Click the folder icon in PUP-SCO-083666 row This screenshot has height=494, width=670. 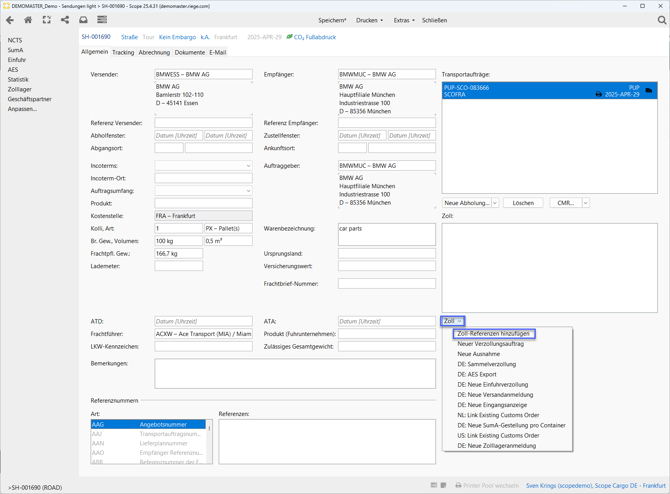click(649, 90)
